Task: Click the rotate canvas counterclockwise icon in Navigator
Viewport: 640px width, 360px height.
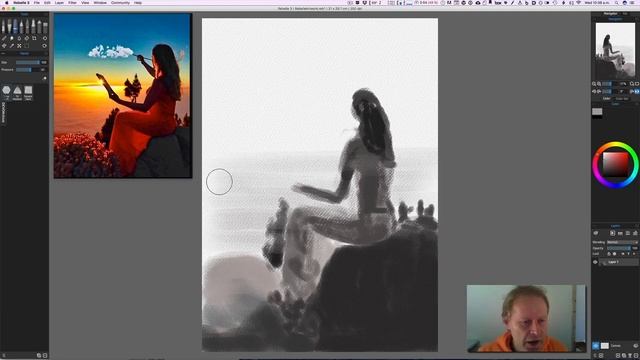Action: pyautogui.click(x=594, y=91)
